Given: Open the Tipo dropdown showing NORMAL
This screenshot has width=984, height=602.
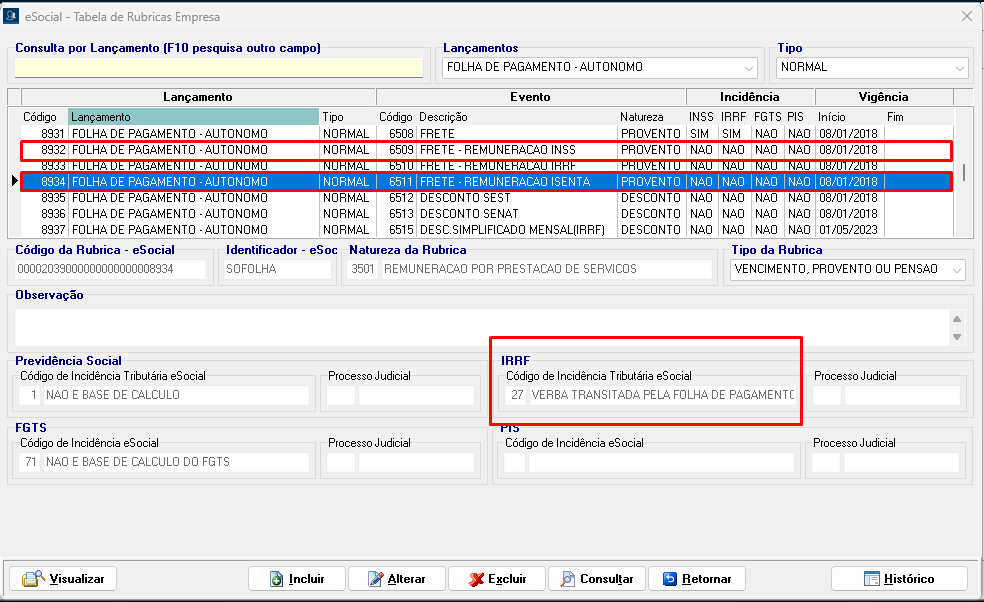Looking at the screenshot, I should click(x=960, y=68).
